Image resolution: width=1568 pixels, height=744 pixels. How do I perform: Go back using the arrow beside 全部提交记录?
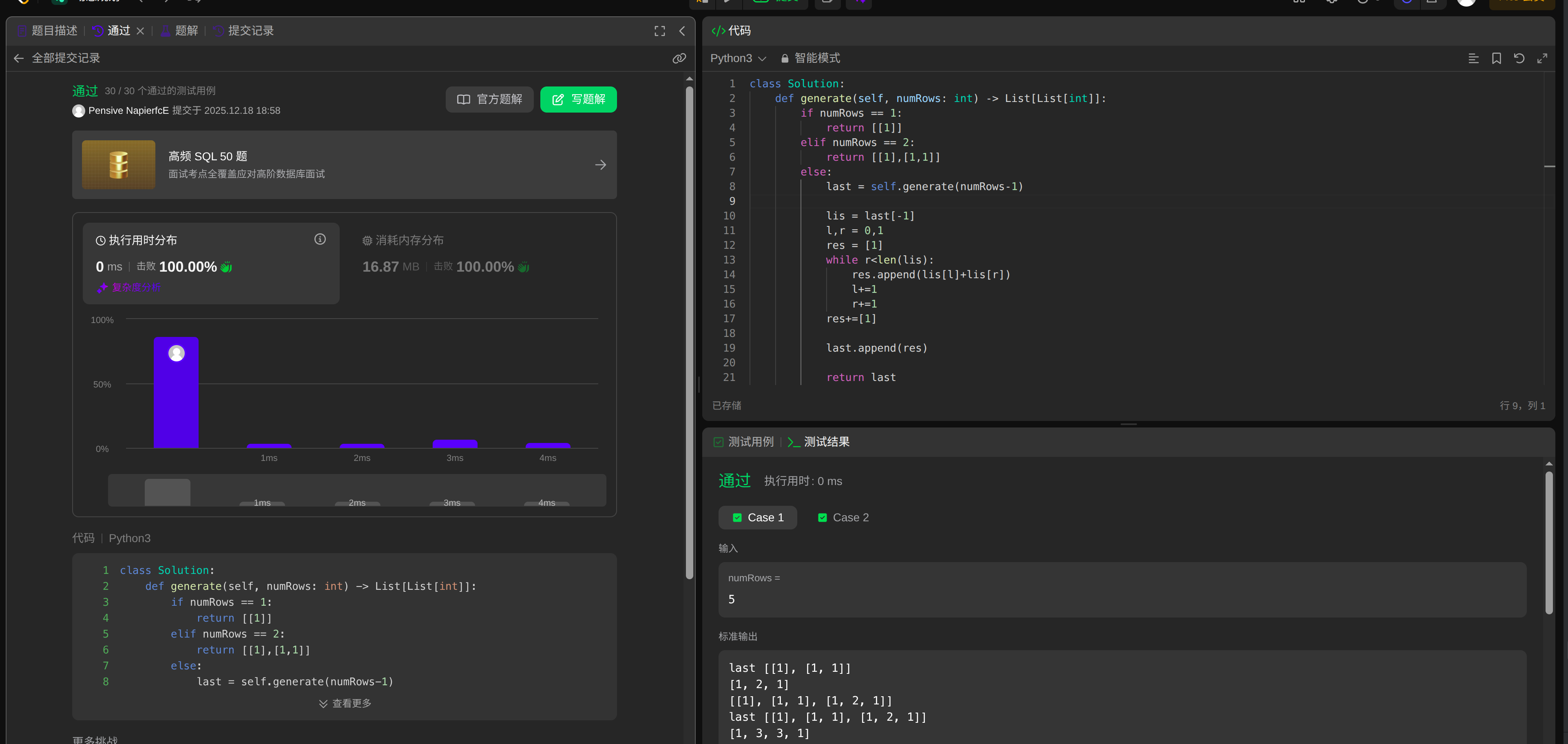click(x=19, y=58)
